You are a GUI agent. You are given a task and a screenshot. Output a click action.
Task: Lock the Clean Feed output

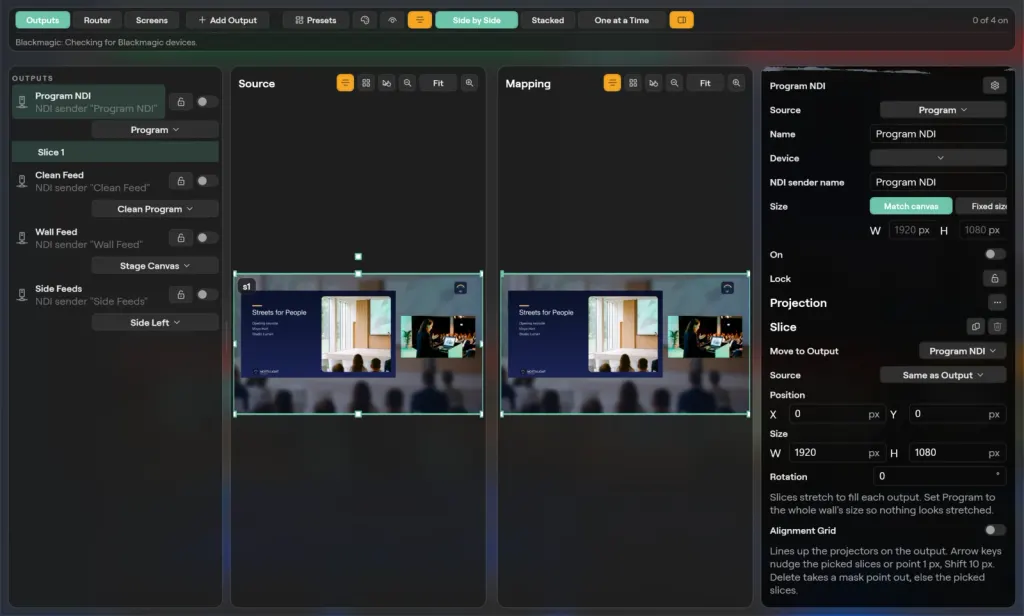181,181
